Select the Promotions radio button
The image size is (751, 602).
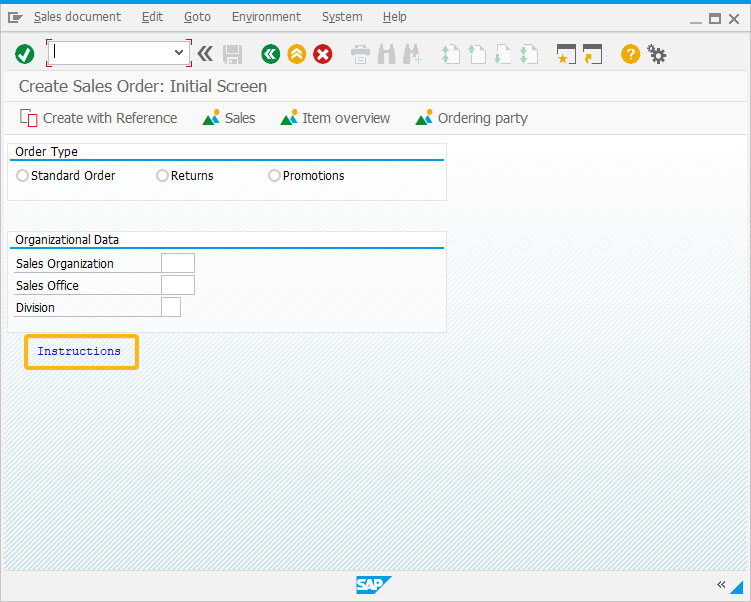[x=274, y=176]
